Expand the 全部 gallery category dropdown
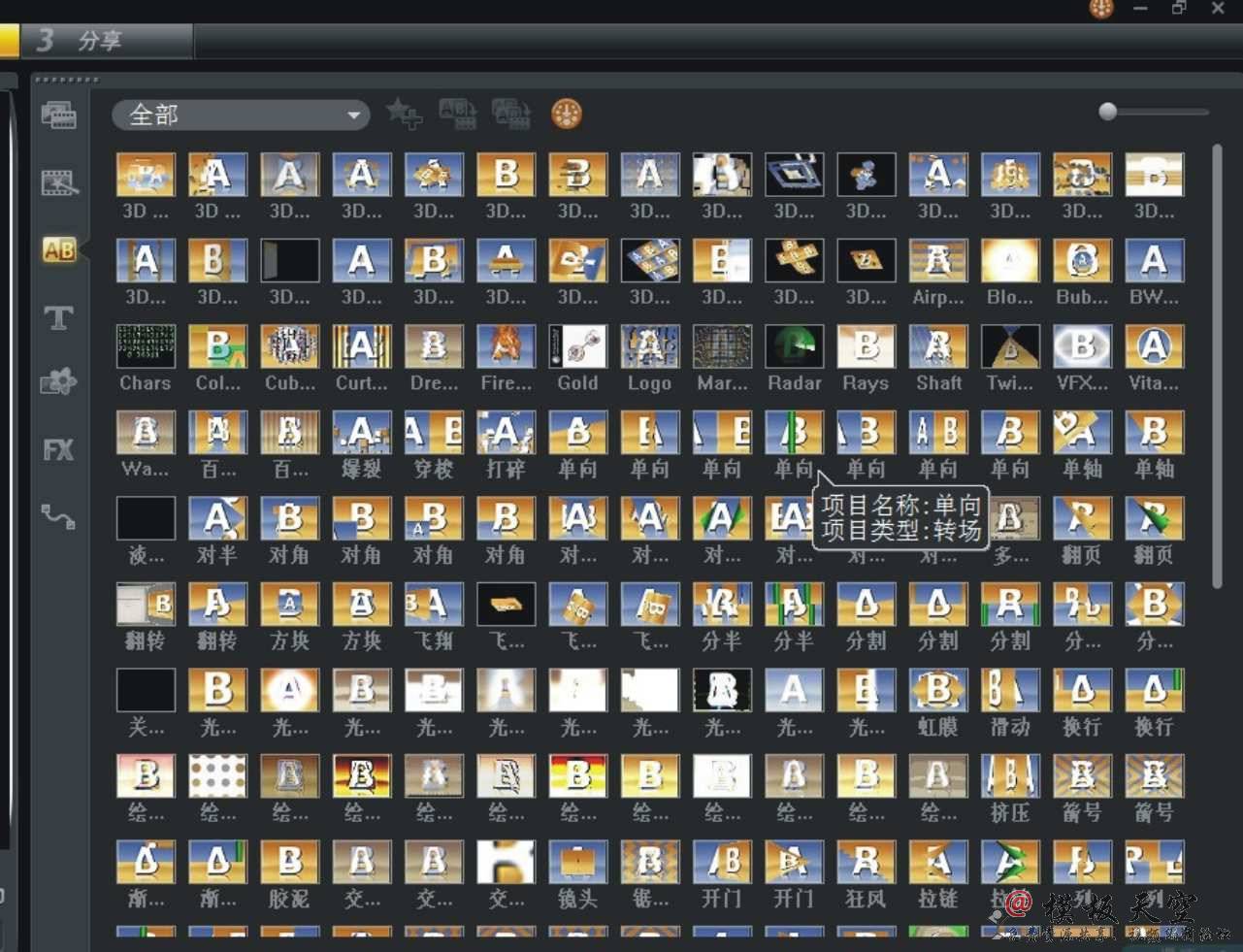 241,115
